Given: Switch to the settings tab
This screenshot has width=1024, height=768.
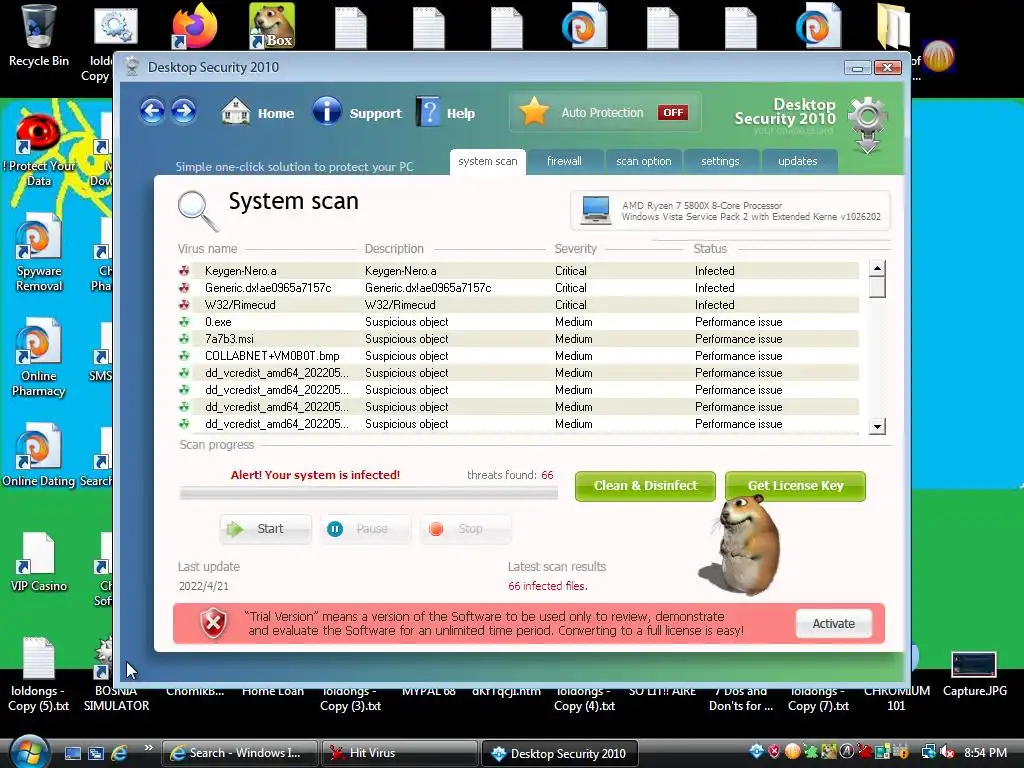Looking at the screenshot, I should coord(720,161).
